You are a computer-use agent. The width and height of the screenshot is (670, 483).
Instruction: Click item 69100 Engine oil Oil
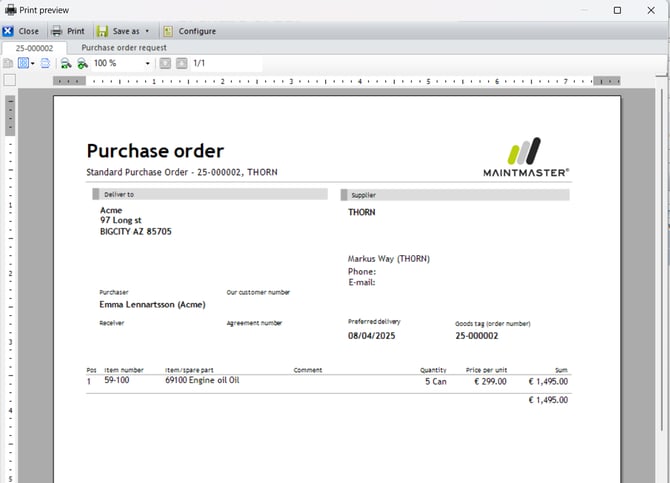202,380
